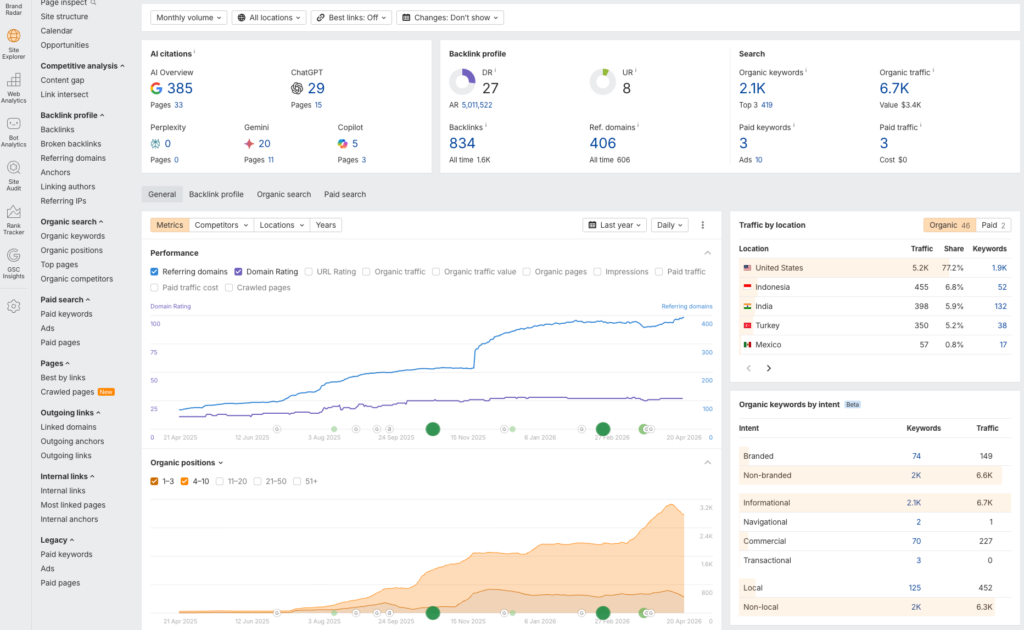This screenshot has width=1024, height=630.
Task: Enable the Organic traffic value checkbox
Action: point(436,272)
